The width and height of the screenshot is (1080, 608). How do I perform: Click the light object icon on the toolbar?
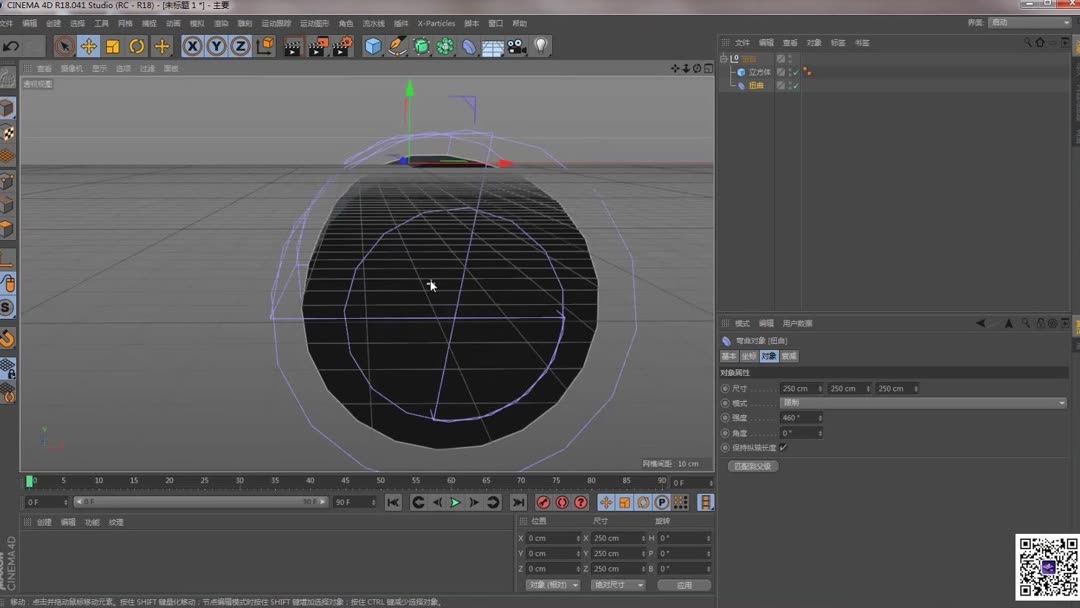[x=540, y=46]
